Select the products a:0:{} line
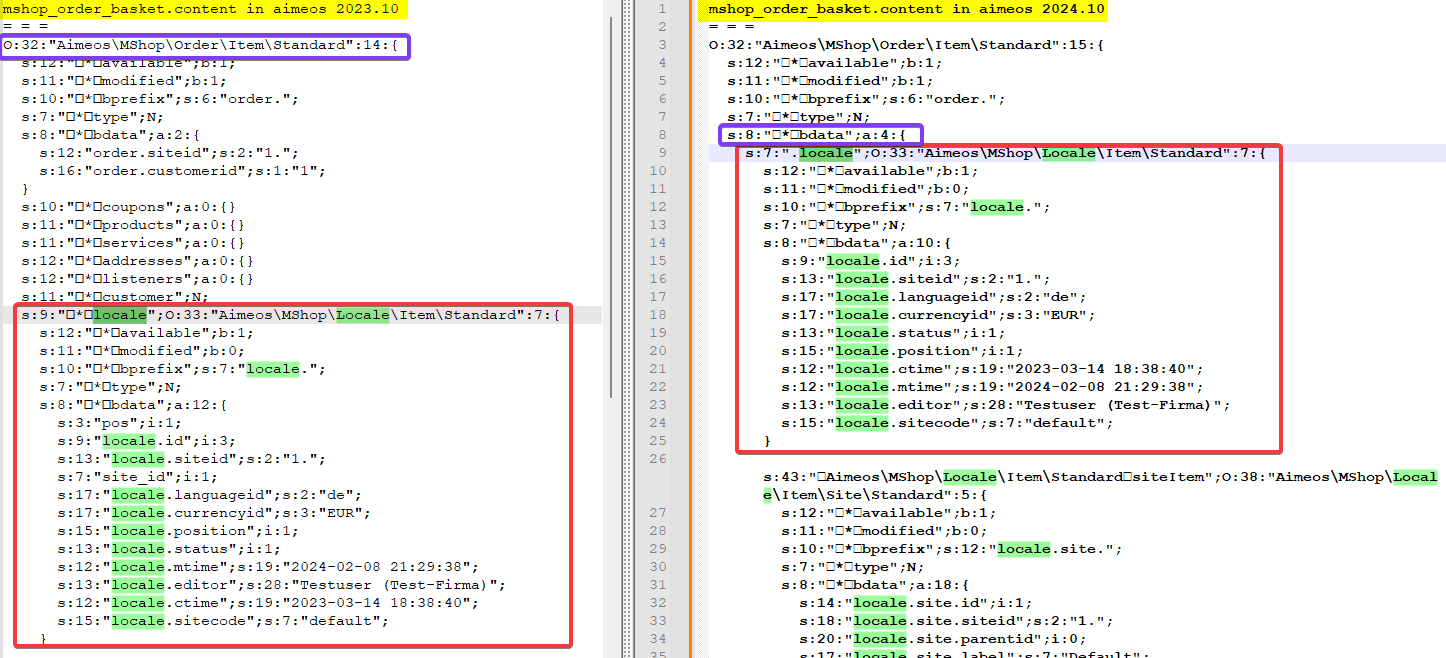1446x658 pixels. click(133, 225)
